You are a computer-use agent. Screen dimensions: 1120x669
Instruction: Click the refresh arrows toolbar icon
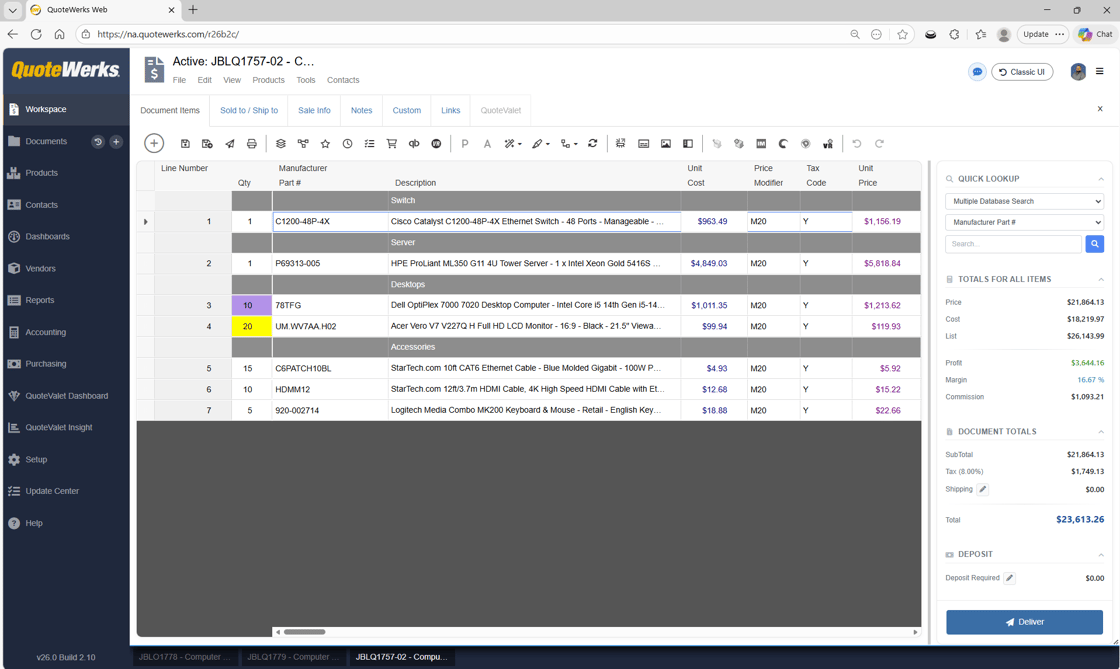tap(593, 144)
